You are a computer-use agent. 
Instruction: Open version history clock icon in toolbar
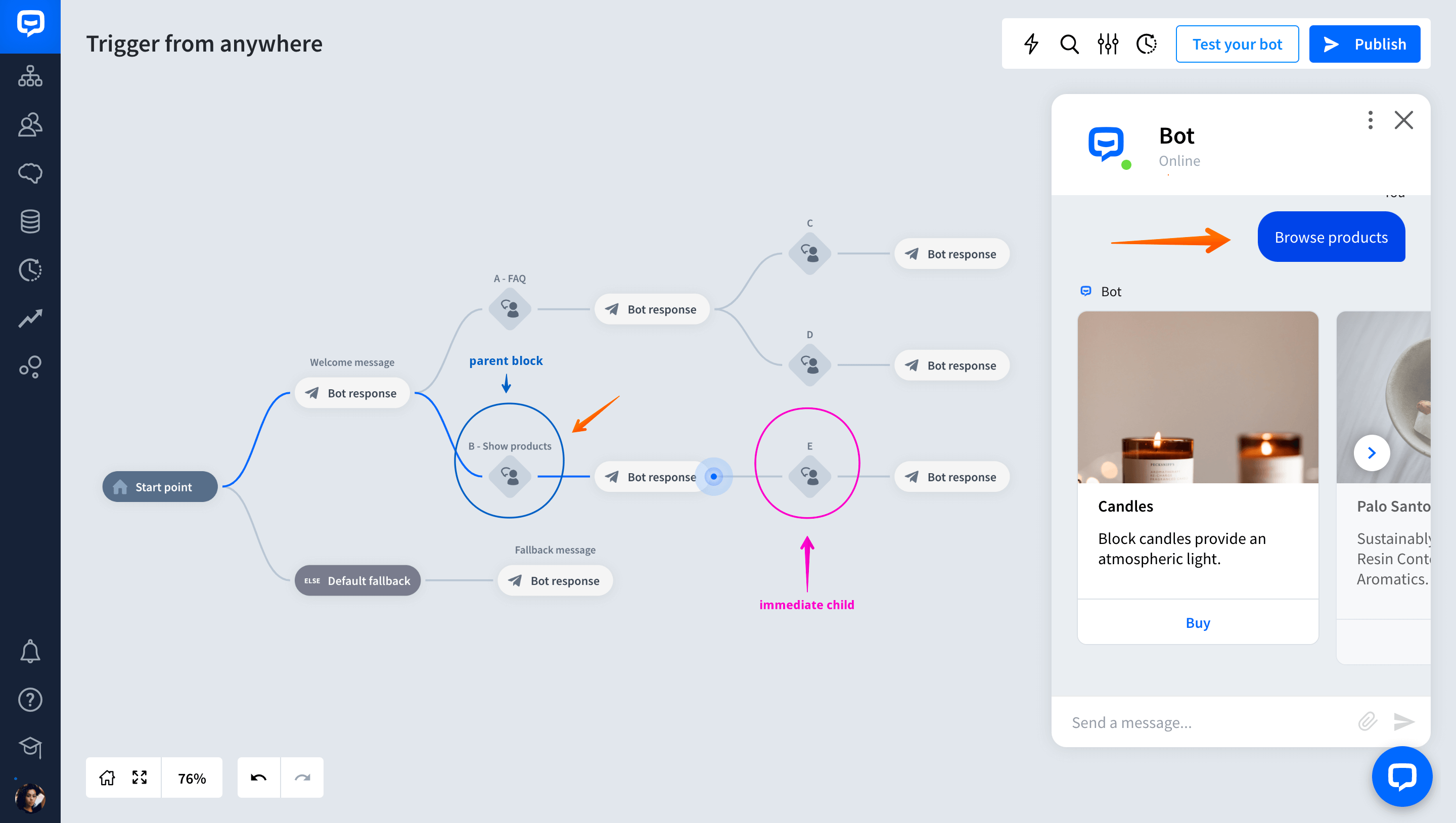pos(1146,43)
